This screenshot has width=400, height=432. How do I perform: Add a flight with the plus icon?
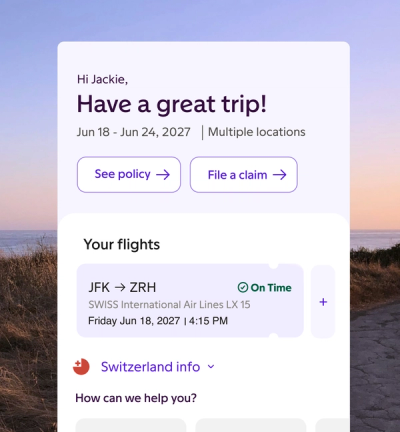[x=323, y=302]
